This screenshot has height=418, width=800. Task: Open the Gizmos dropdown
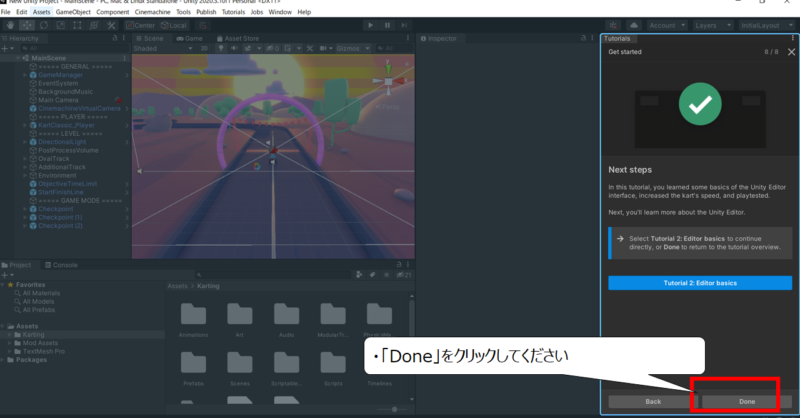point(353,48)
